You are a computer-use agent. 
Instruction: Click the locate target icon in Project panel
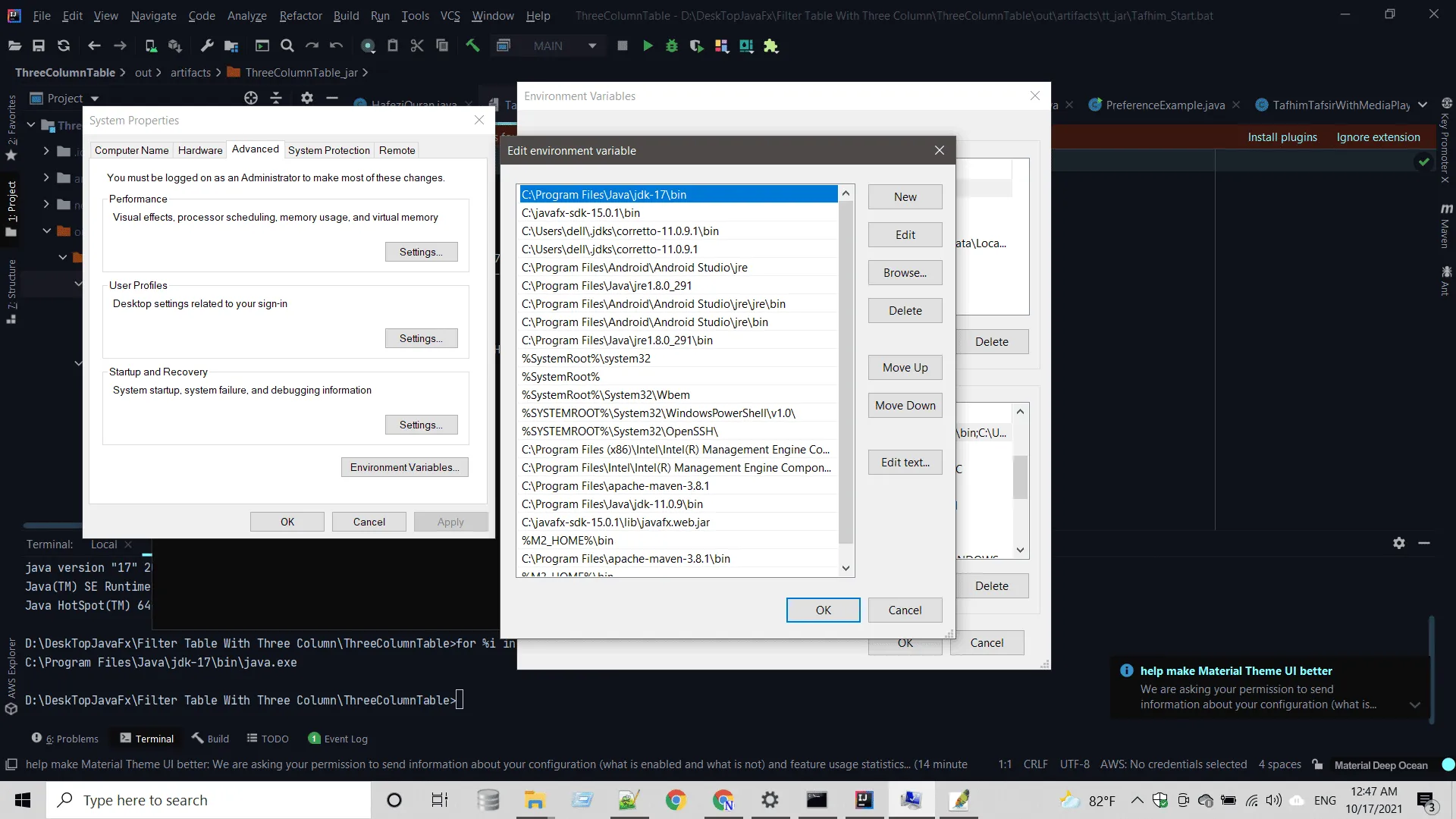pyautogui.click(x=251, y=98)
